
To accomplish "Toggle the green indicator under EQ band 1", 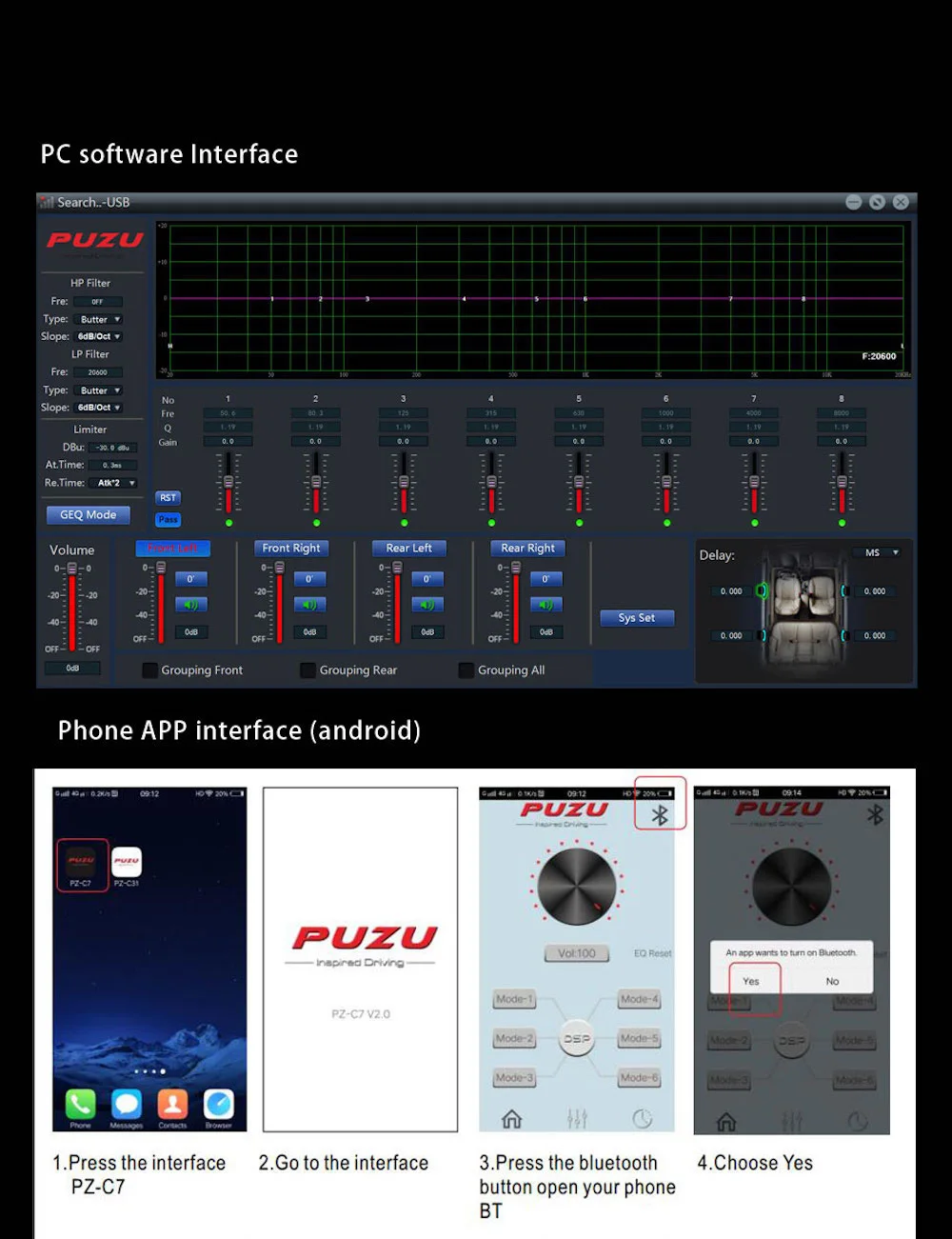I will point(228,523).
